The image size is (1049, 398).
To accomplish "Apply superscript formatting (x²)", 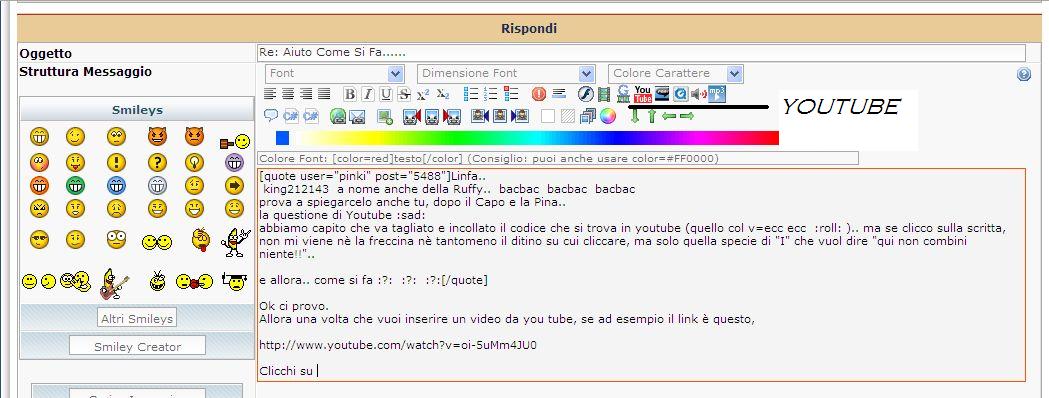I will (x=423, y=94).
